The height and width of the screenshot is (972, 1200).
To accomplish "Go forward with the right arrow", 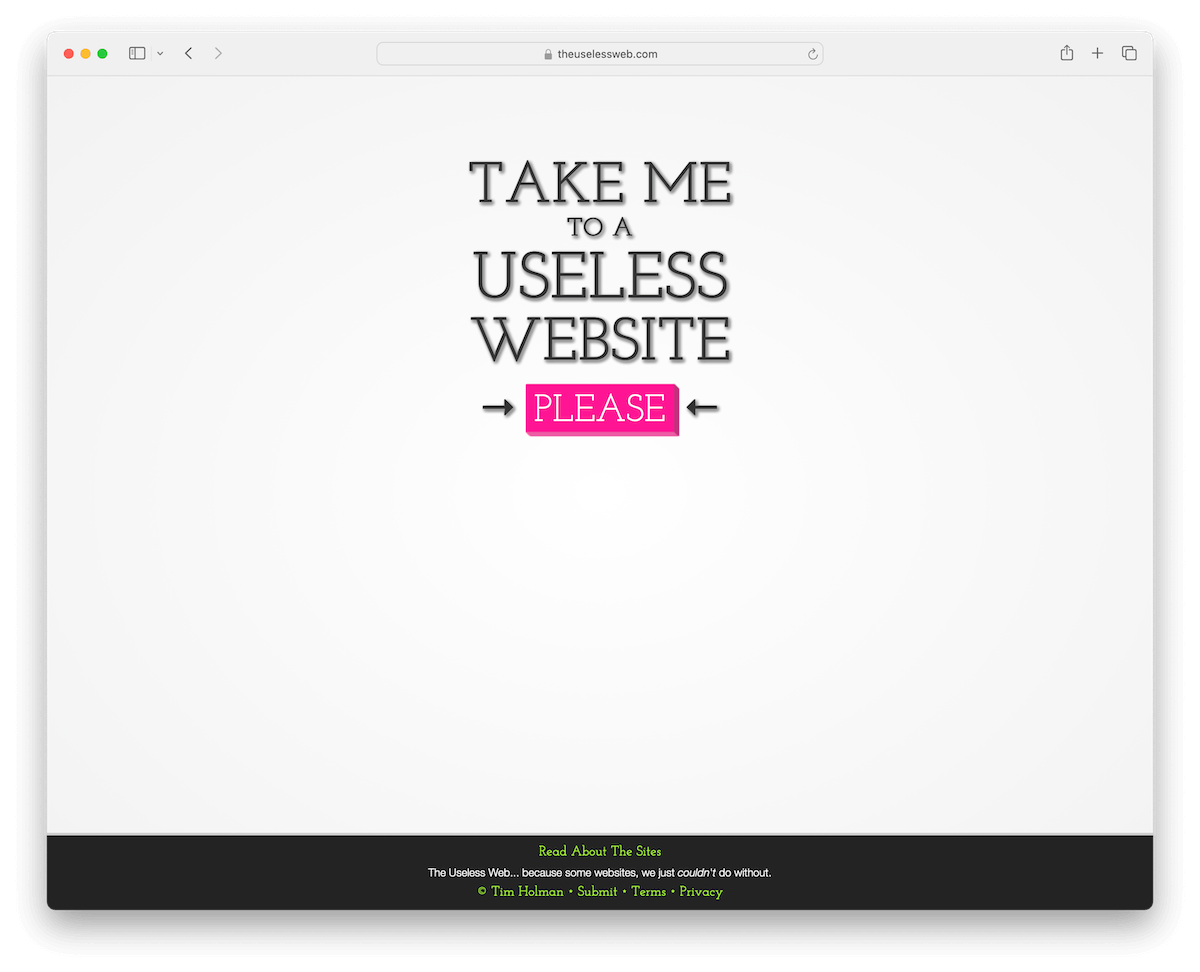I will (218, 53).
